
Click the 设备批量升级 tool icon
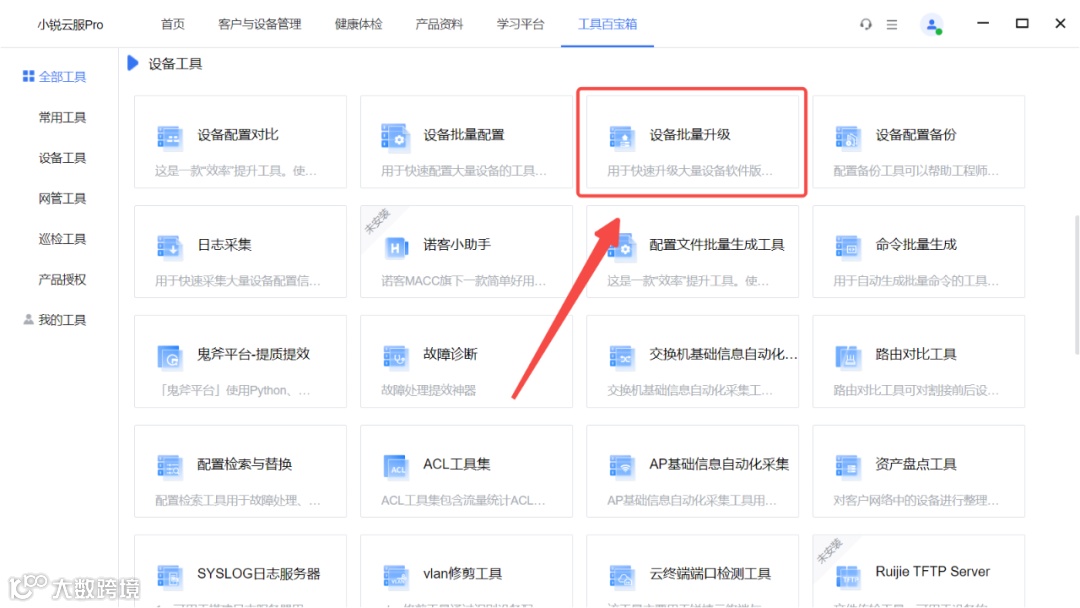coord(621,137)
